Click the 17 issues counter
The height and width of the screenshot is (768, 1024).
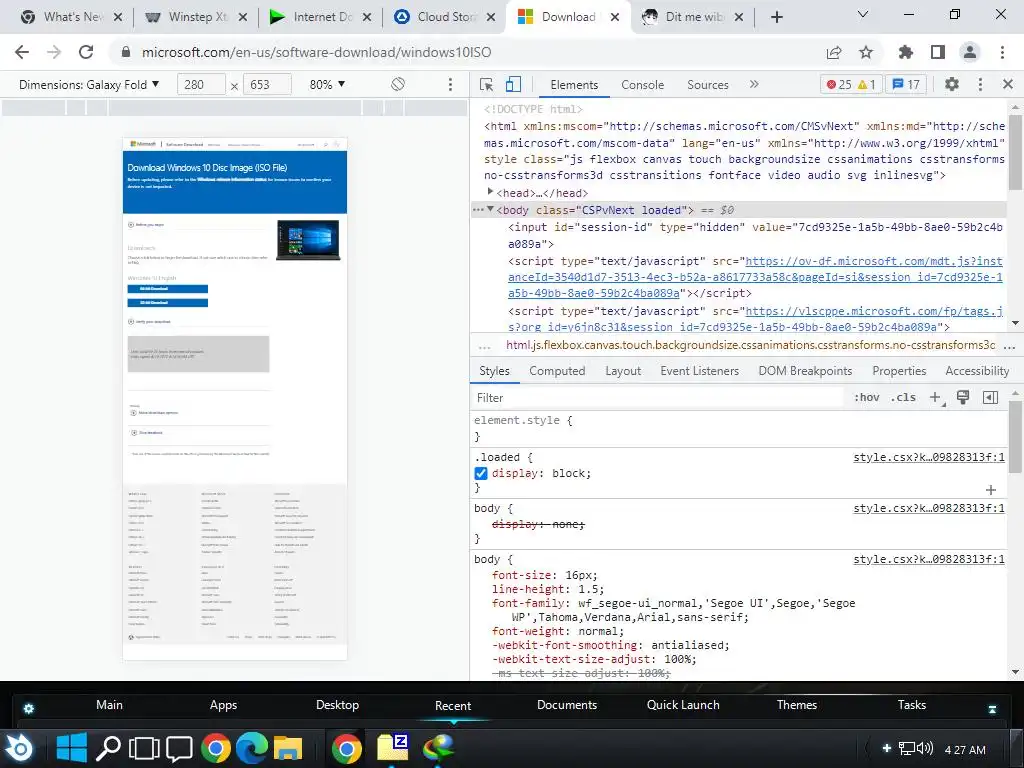point(906,84)
